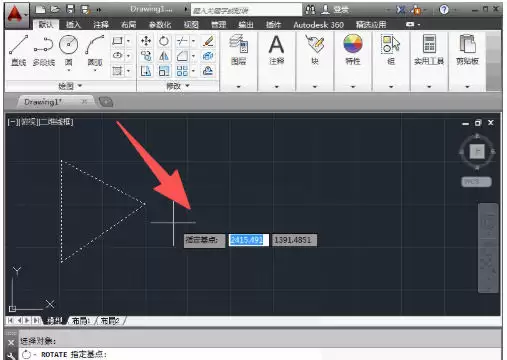Click the [二维线框] visual style label
The image size is (507, 360).
click(55, 122)
